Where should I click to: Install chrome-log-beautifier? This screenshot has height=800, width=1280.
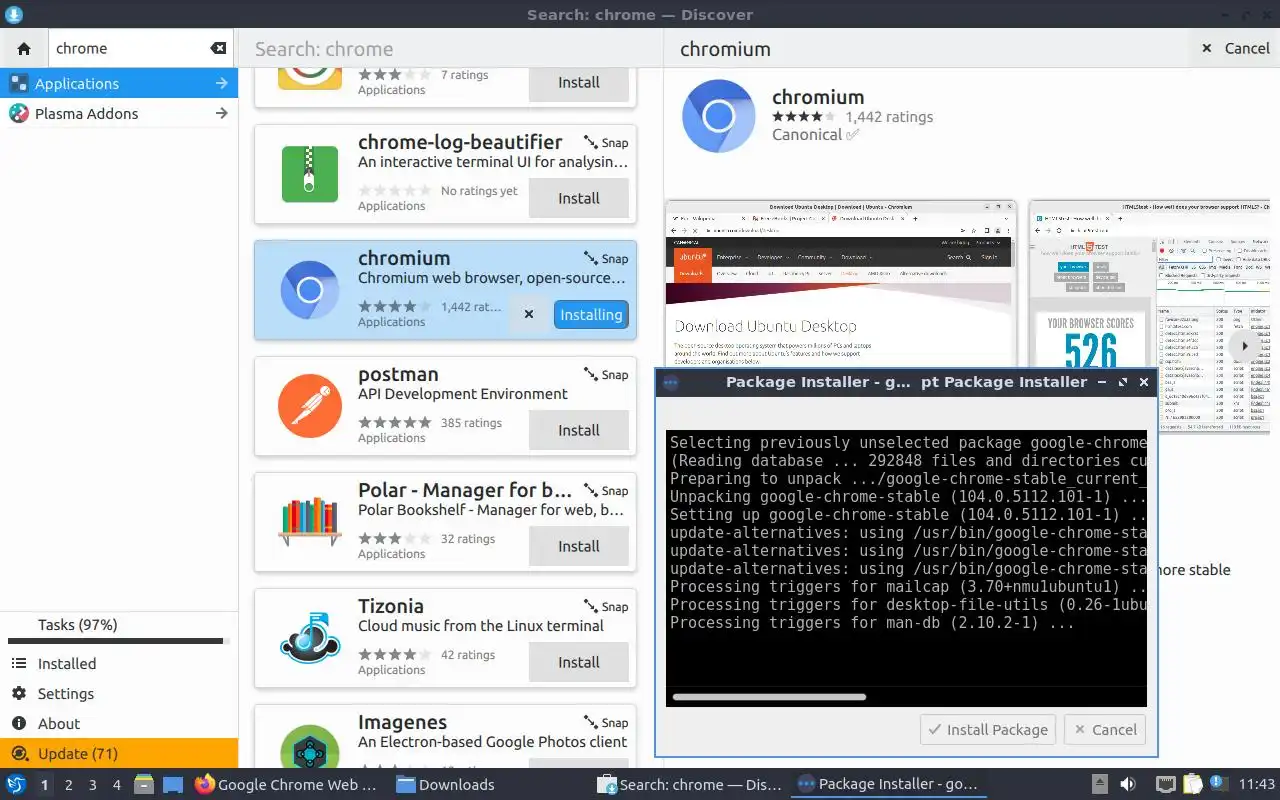(x=579, y=198)
